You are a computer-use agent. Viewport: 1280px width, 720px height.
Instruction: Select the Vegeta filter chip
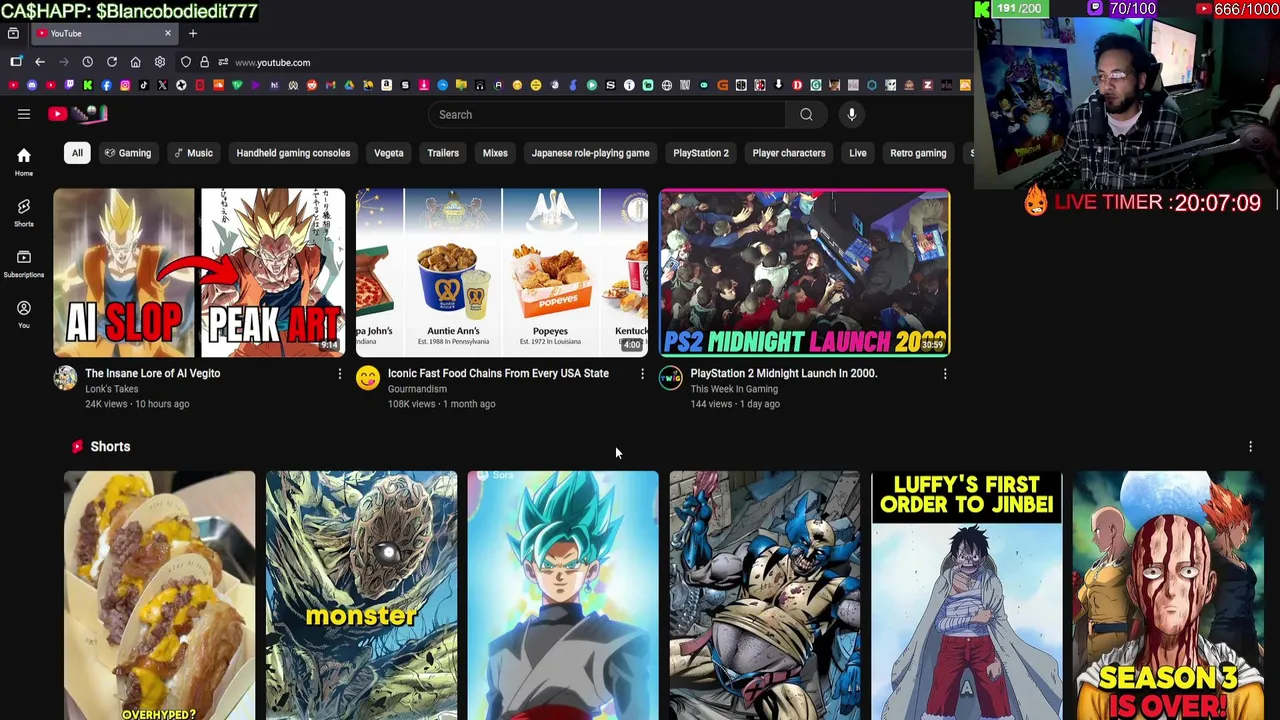click(389, 153)
